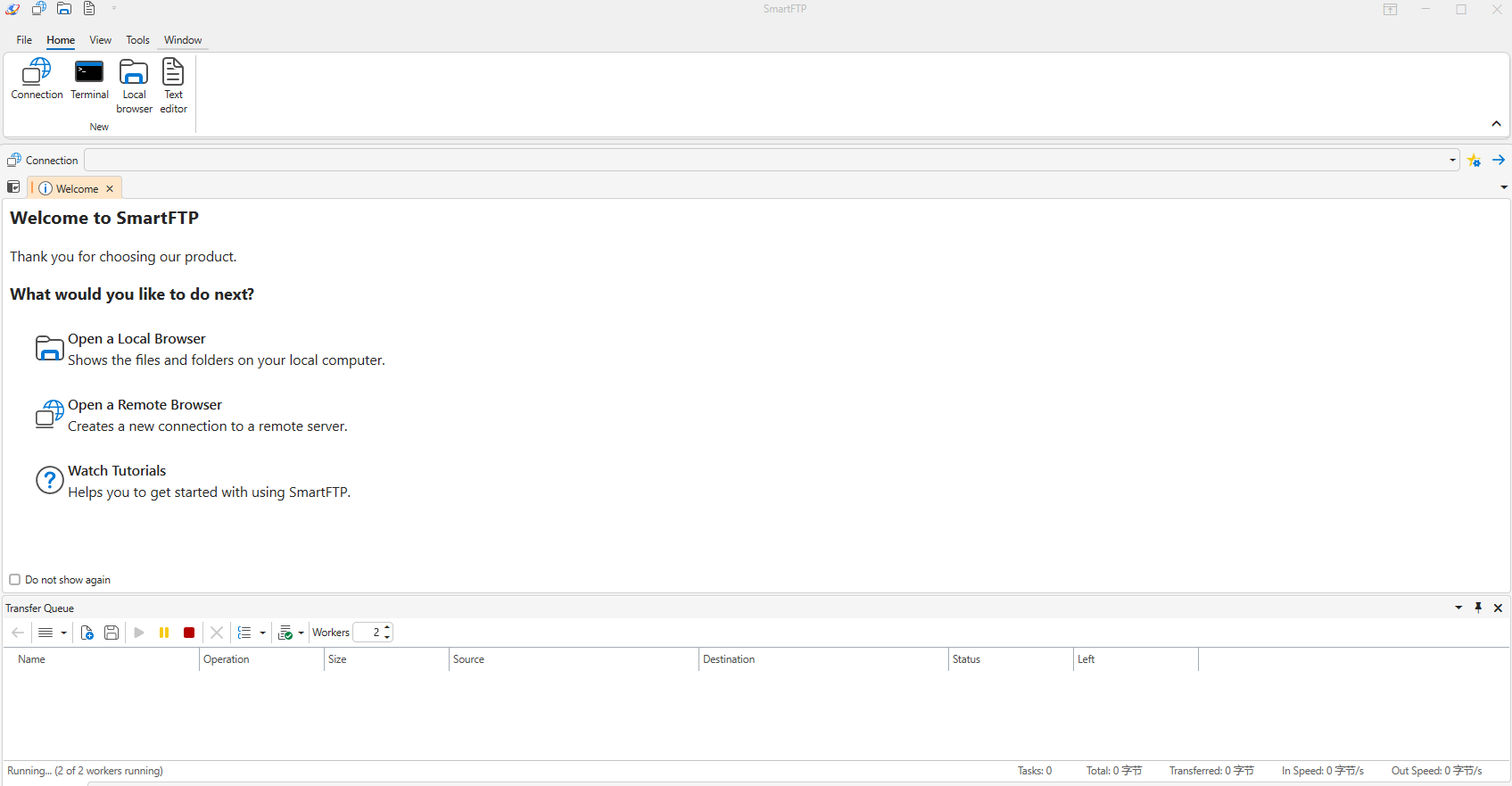Decrease the Workers count with down arrow

pyautogui.click(x=387, y=637)
